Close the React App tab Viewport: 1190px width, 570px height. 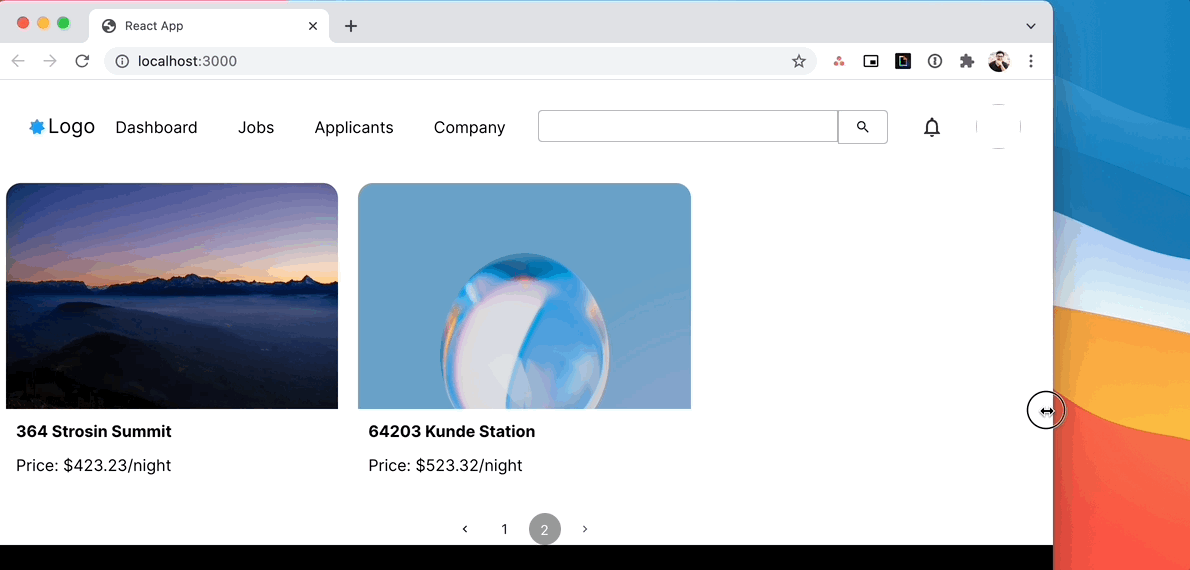[313, 26]
